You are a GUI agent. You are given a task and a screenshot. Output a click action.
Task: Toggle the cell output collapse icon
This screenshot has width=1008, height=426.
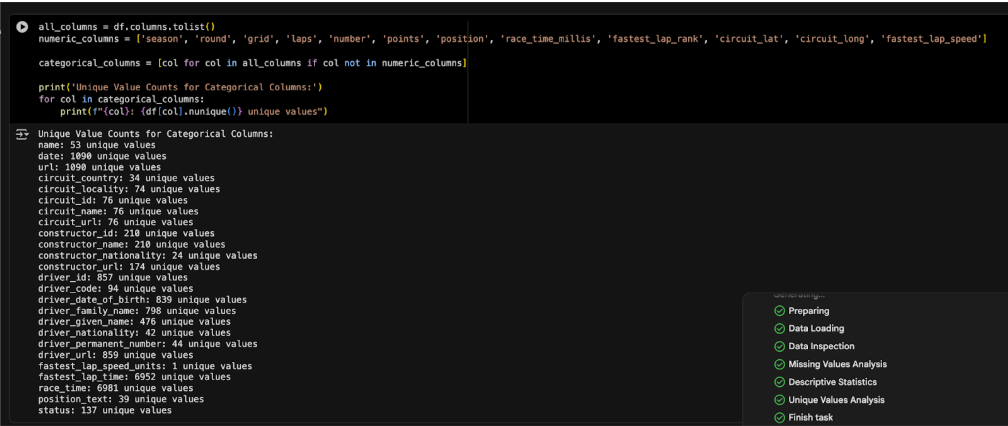22,134
